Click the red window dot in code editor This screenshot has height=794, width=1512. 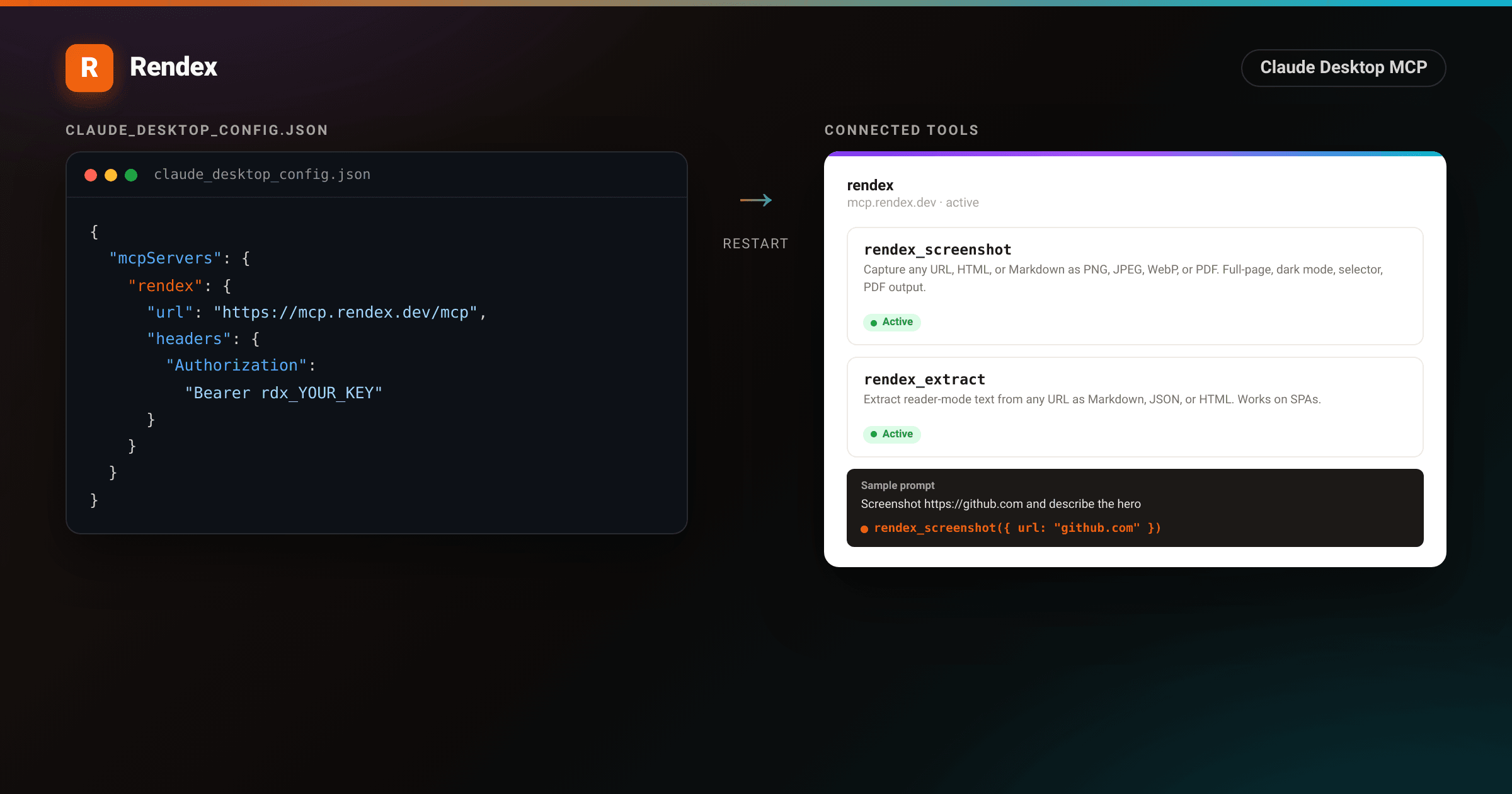pyautogui.click(x=91, y=175)
